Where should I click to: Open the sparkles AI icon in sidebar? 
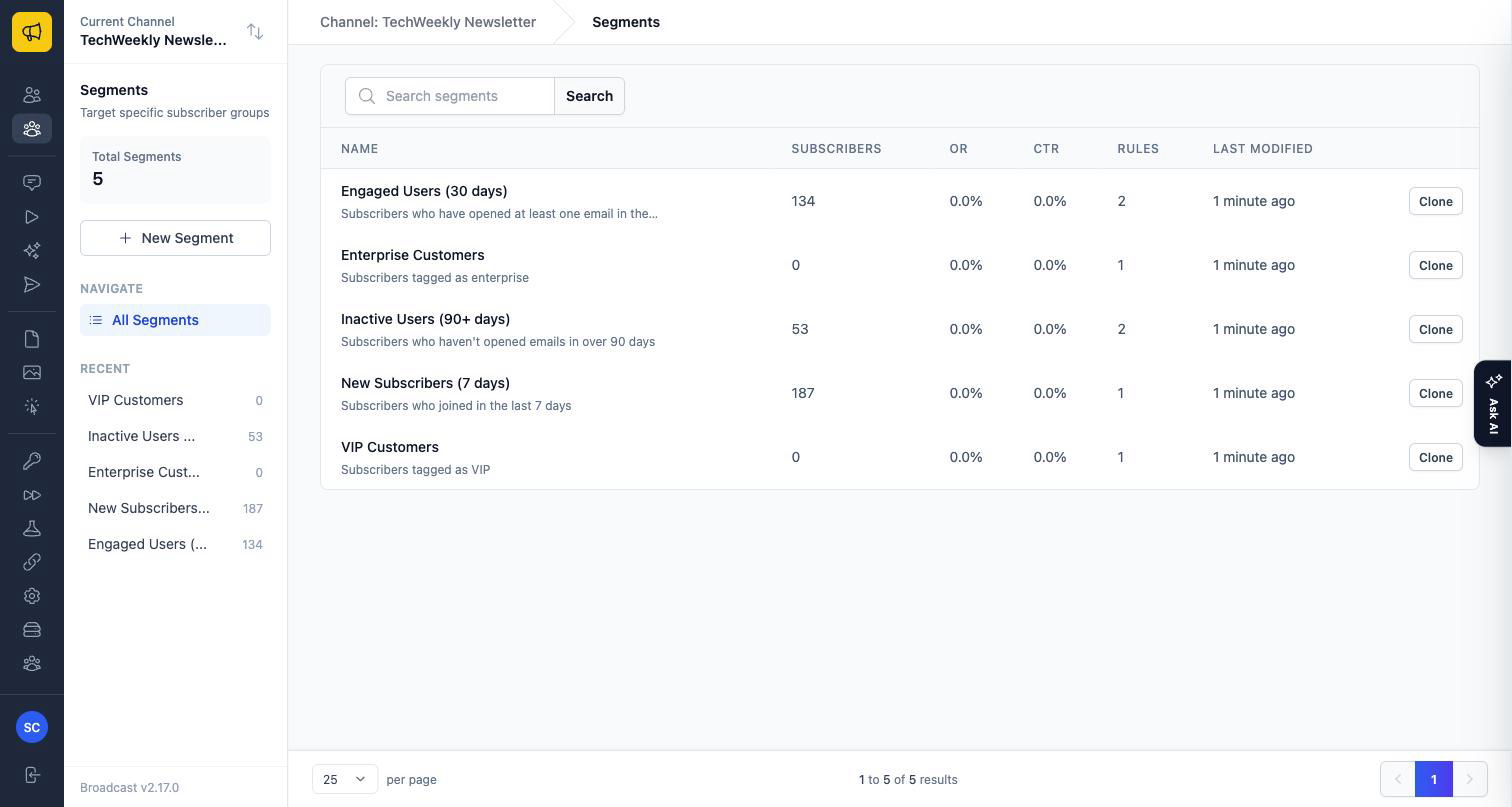point(32,250)
